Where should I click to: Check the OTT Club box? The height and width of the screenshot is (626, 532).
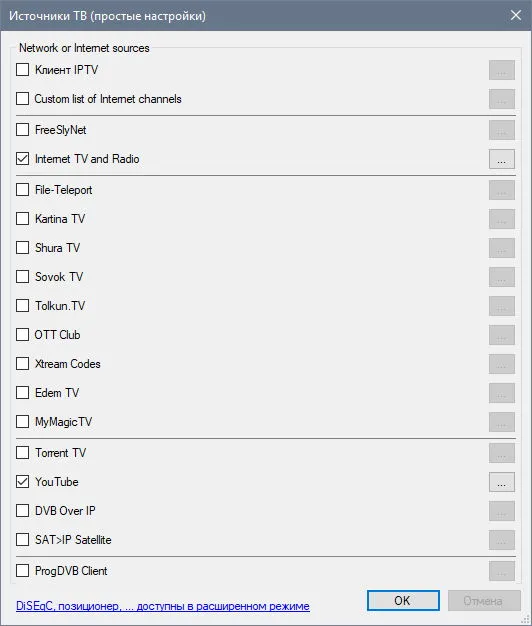point(22,335)
